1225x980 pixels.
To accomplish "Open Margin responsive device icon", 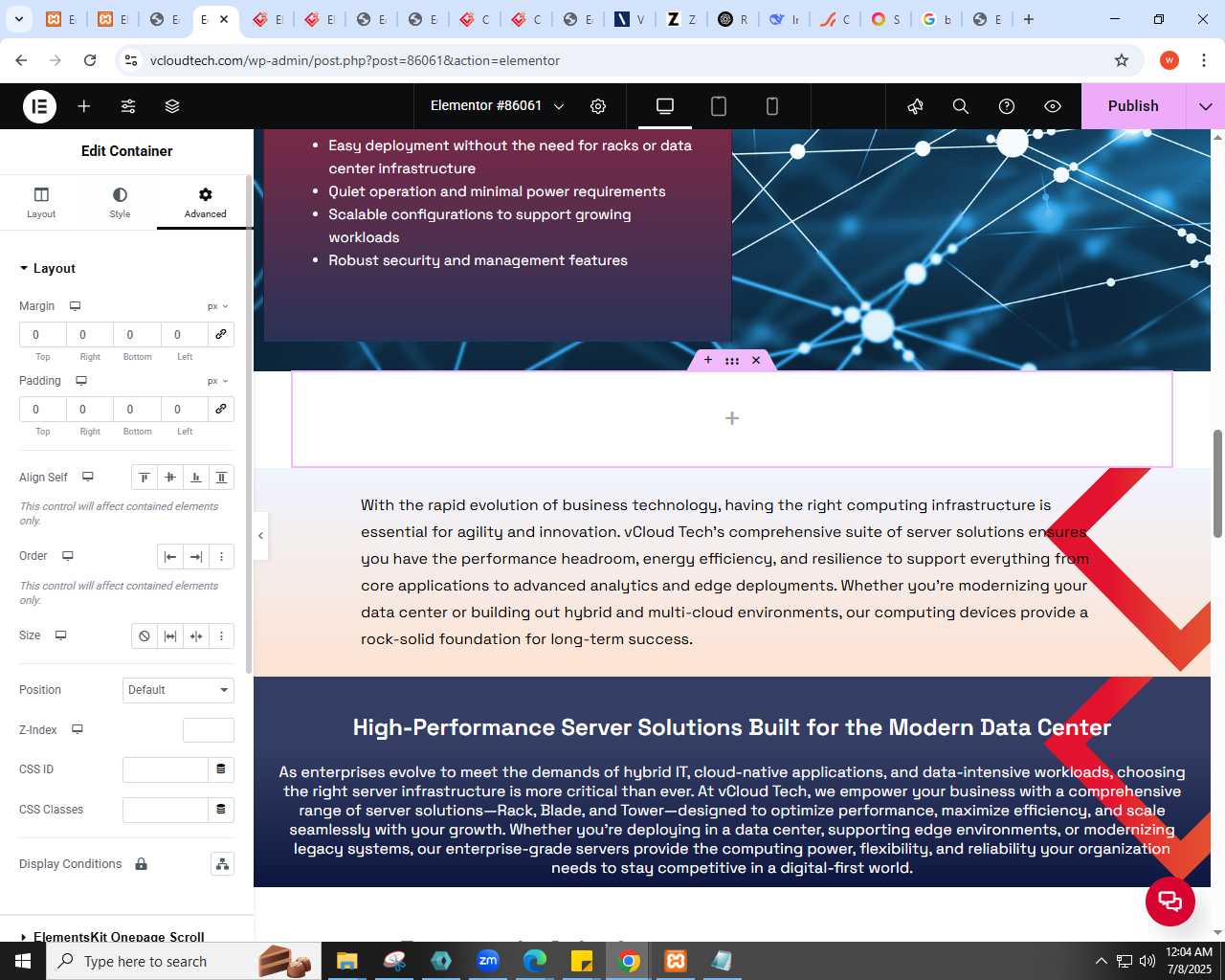I will pos(75,306).
